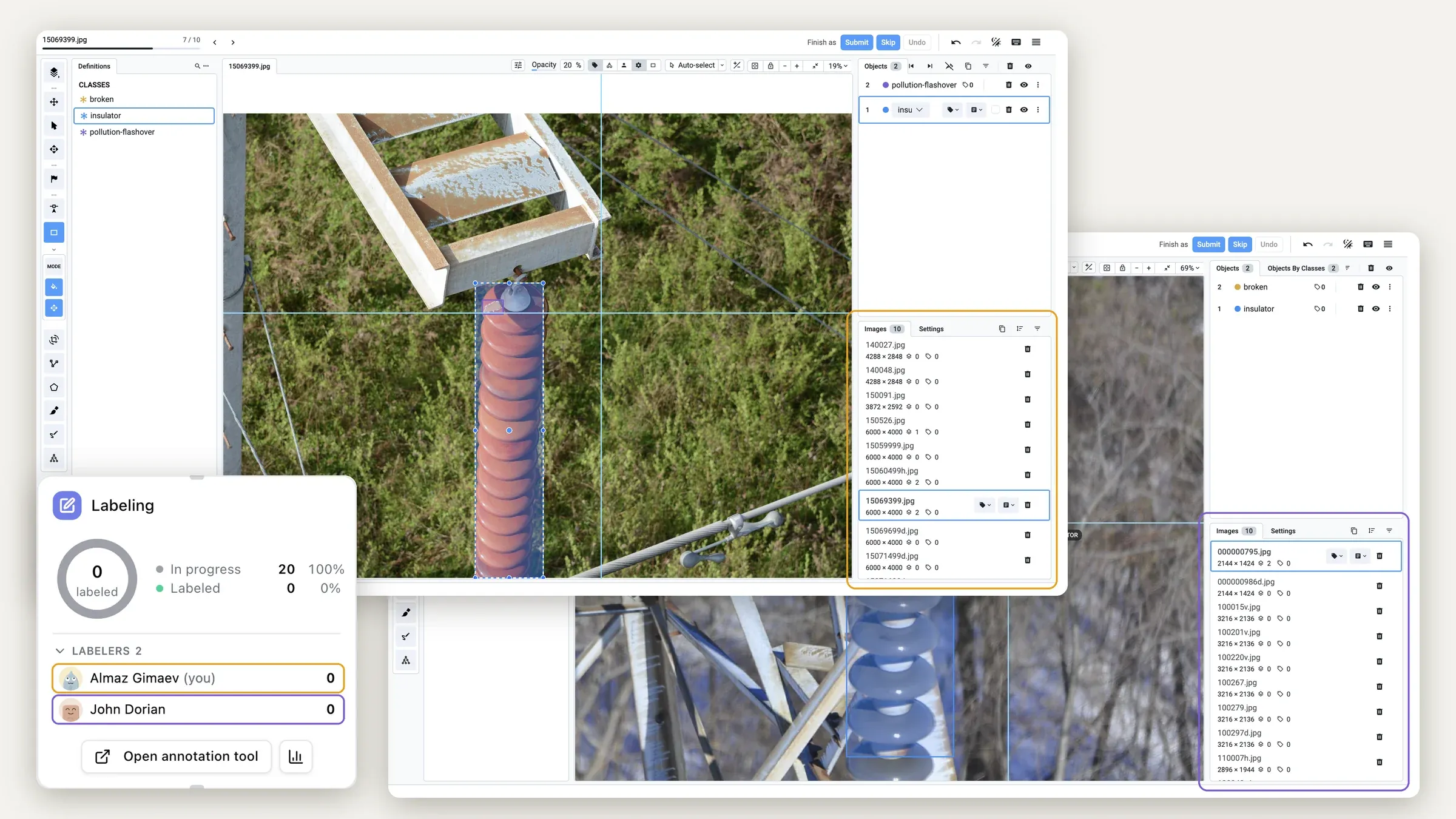Click the lock icon in canvas toolbar
1456x819 pixels.
[x=770, y=66]
